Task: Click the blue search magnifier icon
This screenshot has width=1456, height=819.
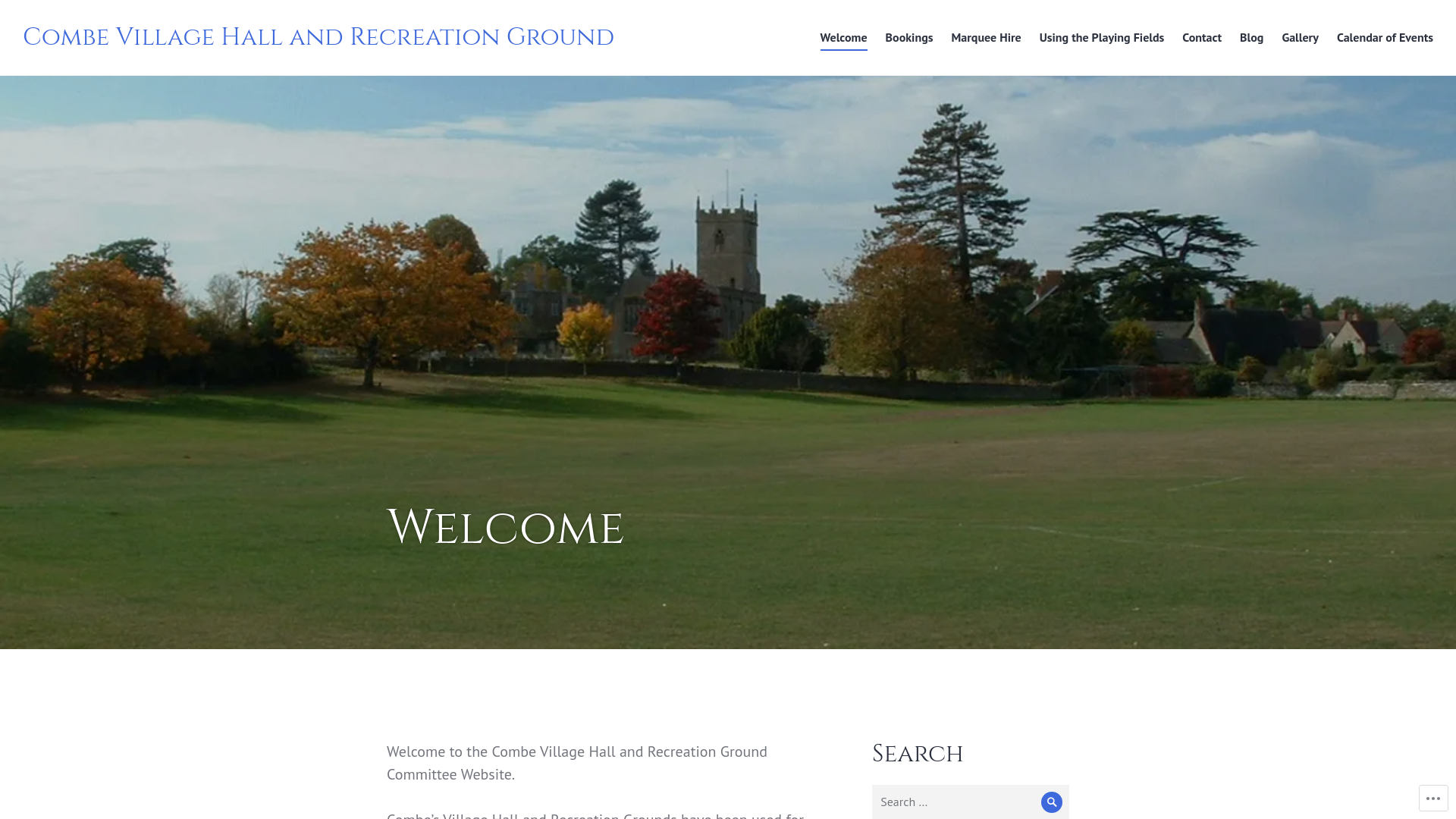Action: pos(1051,802)
